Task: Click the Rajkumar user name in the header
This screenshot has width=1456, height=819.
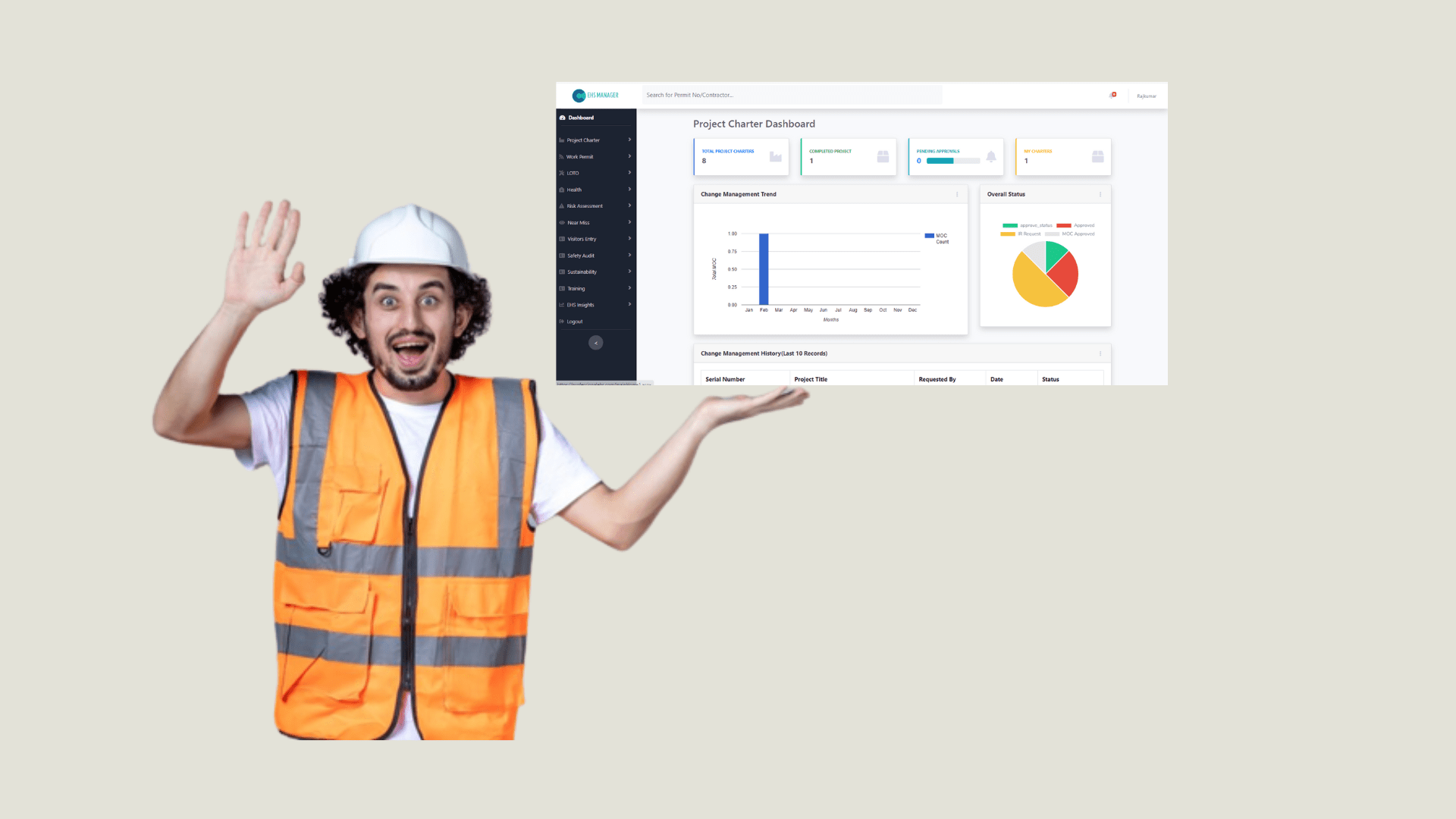Action: 1147,96
